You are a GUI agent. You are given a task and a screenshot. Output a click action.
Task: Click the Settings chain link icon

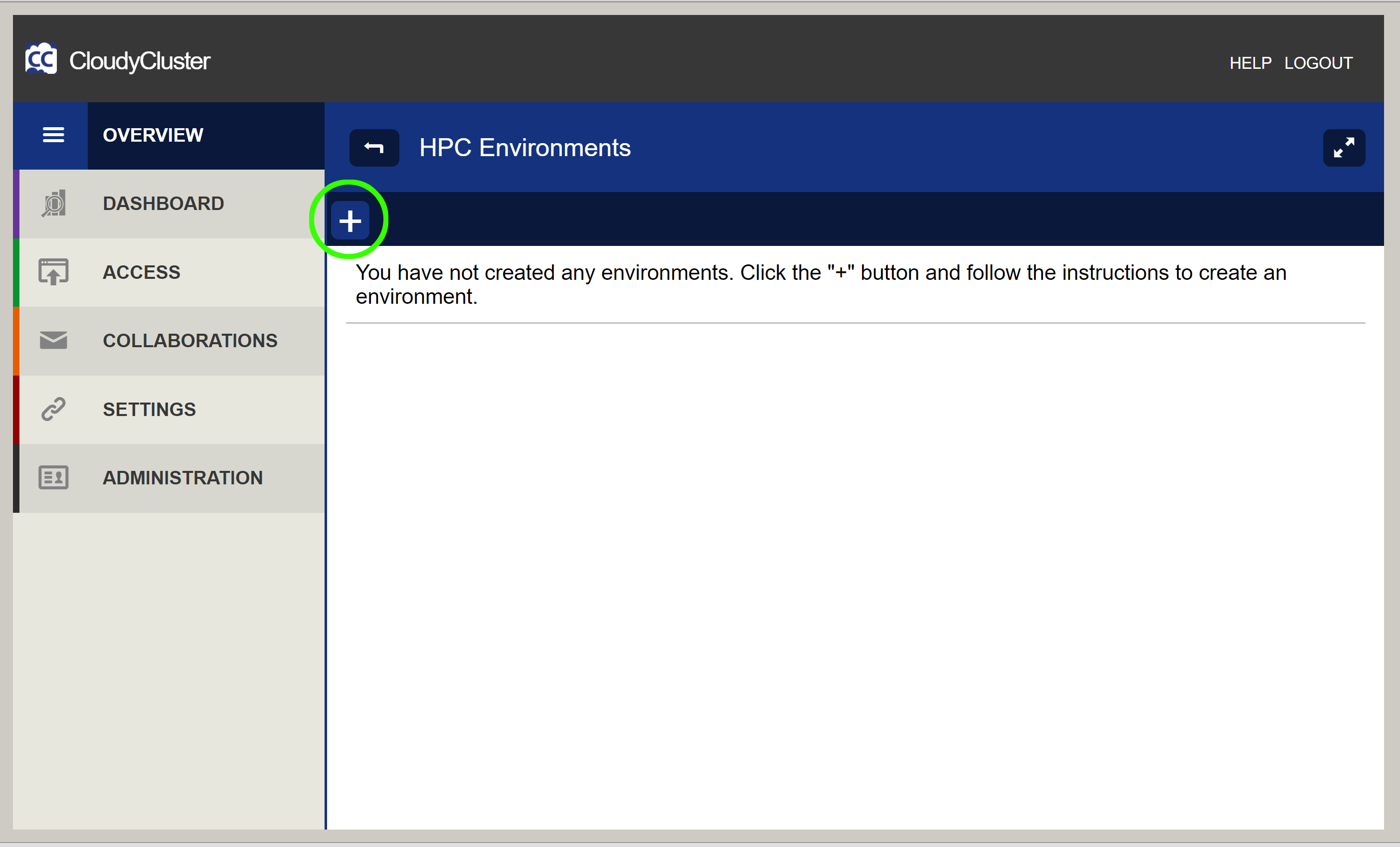pos(53,410)
